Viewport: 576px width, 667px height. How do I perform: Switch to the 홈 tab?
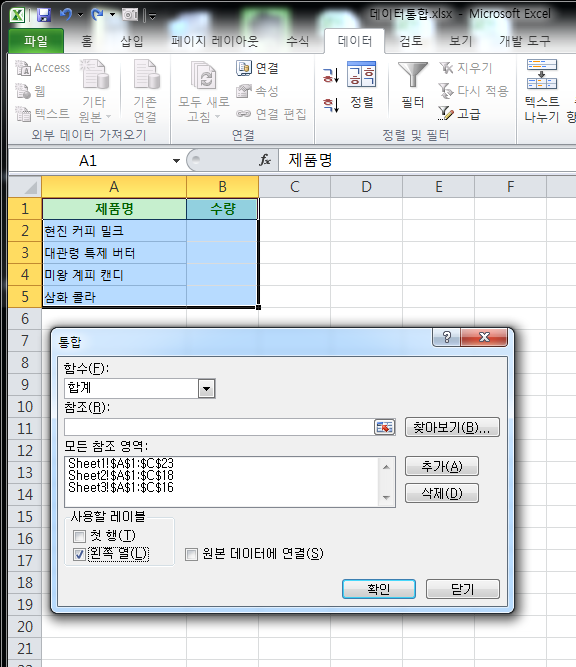[87, 41]
